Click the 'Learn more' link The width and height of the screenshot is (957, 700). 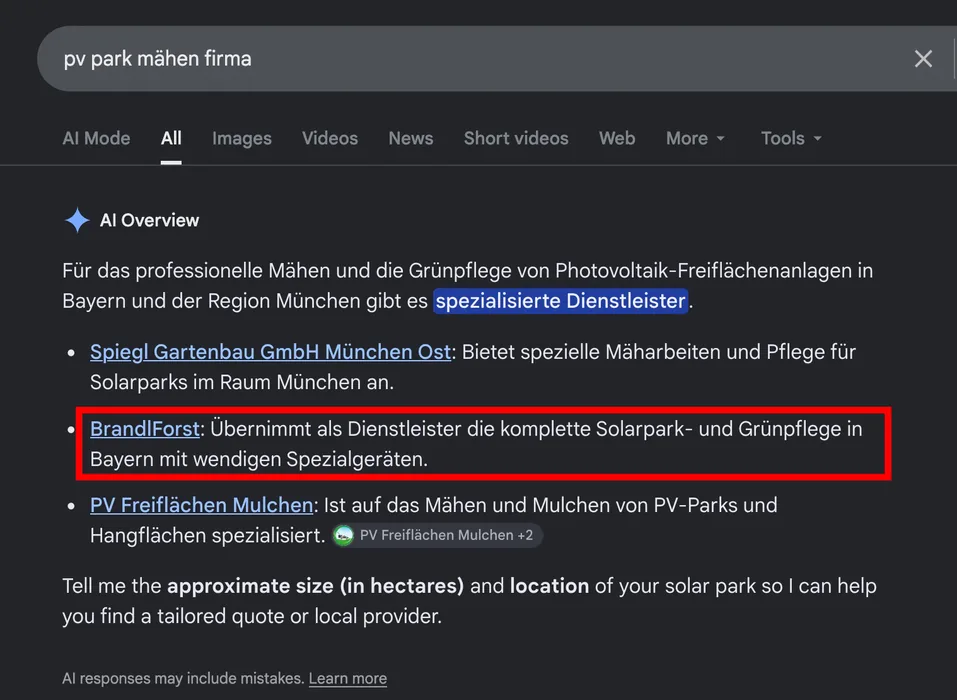(348, 679)
